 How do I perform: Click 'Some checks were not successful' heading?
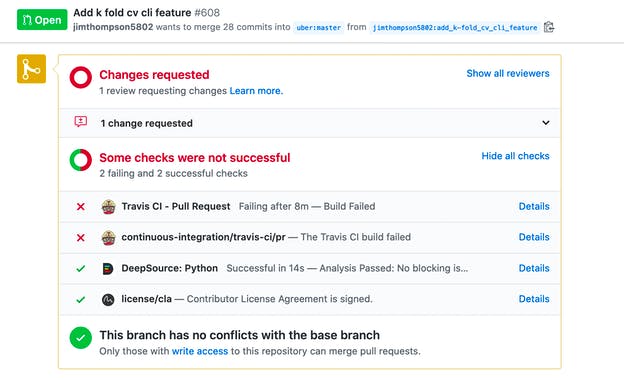[x=195, y=158]
